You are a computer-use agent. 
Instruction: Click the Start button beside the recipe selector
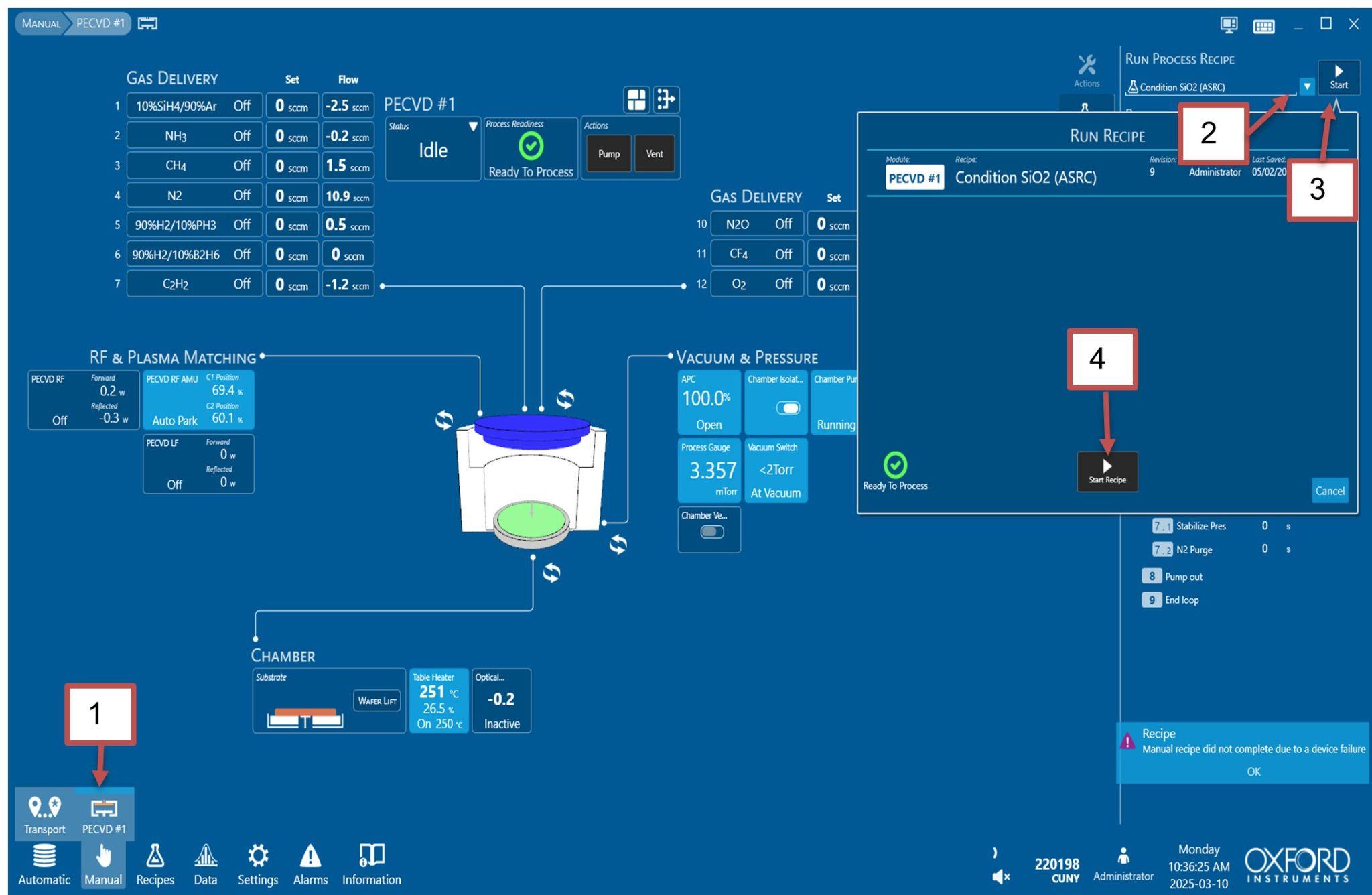[x=1339, y=78]
